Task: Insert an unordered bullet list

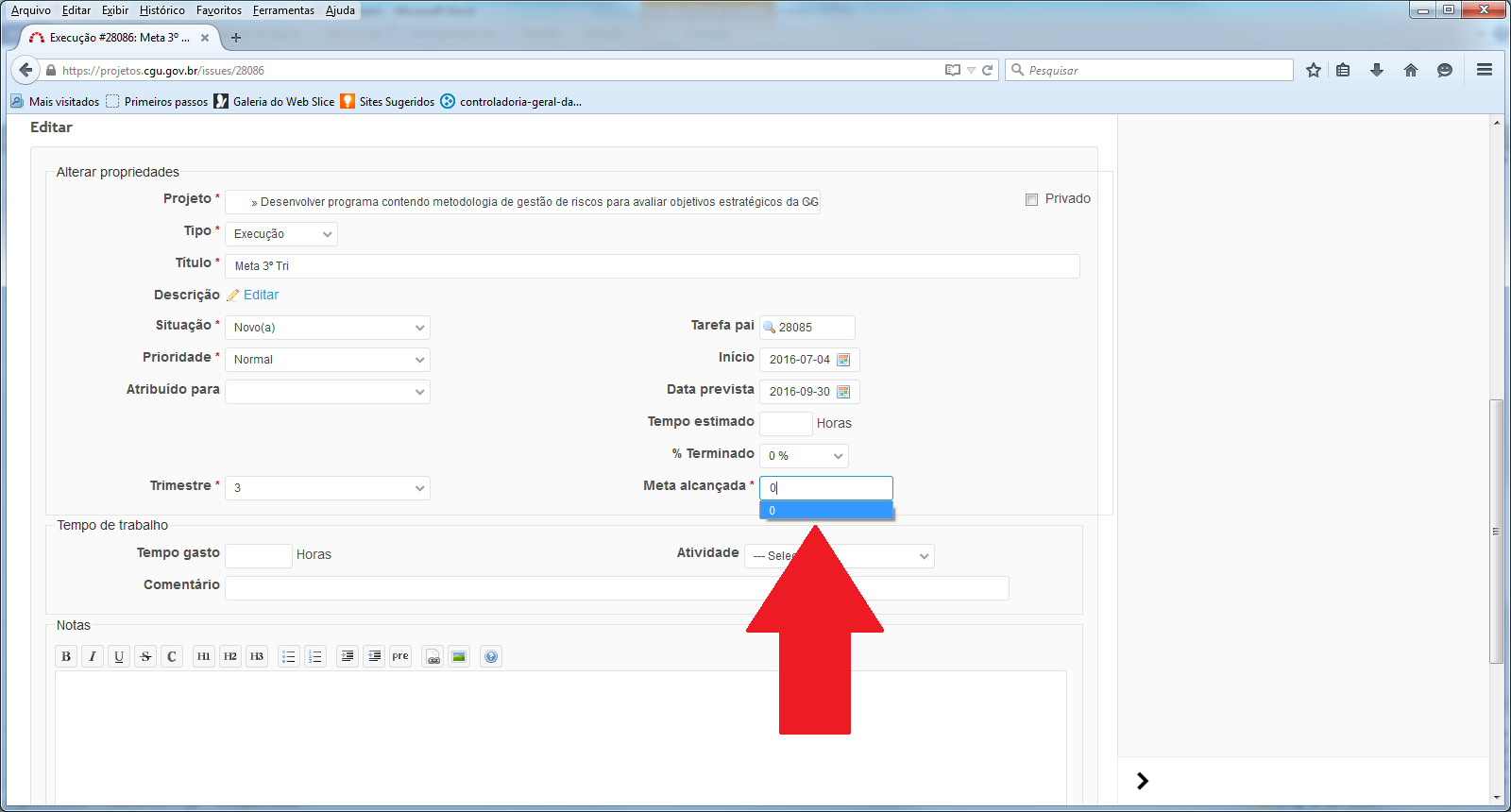Action: tap(289, 656)
